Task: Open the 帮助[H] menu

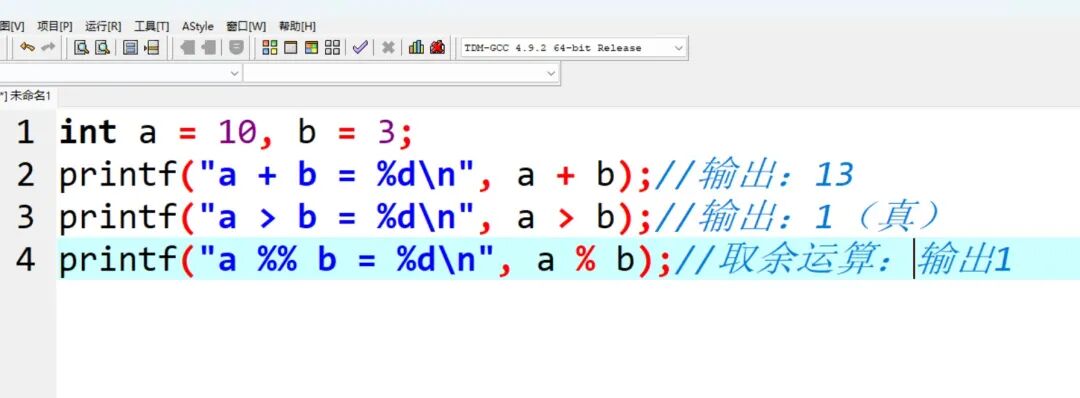Action: (298, 26)
